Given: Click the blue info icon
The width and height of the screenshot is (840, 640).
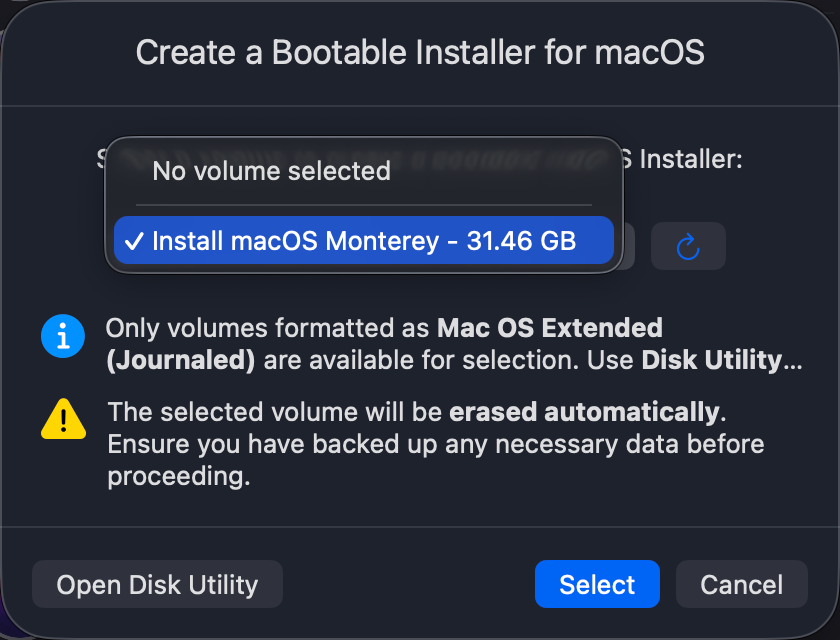Looking at the screenshot, I should [x=62, y=336].
